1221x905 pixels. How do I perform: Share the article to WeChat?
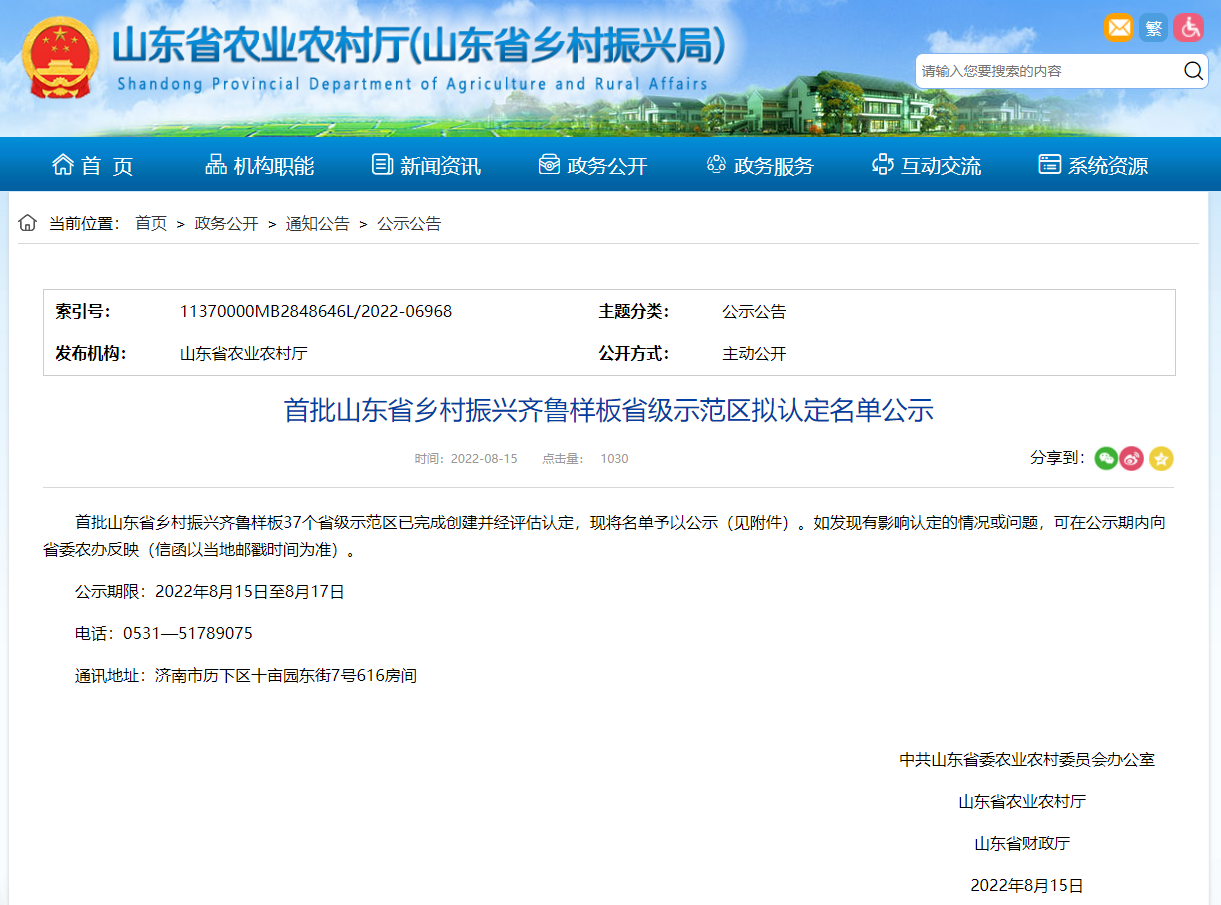click(1105, 458)
